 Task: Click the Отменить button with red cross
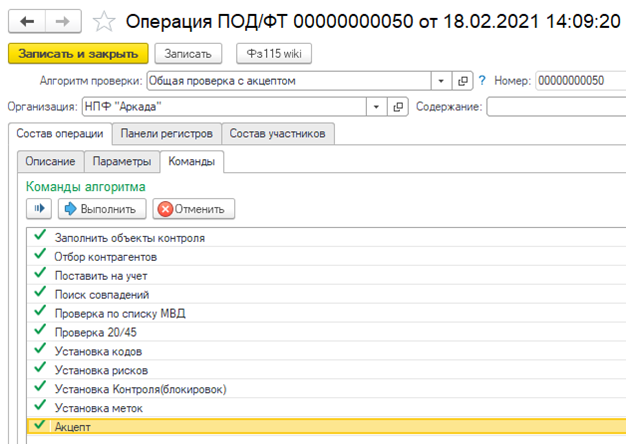[193, 209]
